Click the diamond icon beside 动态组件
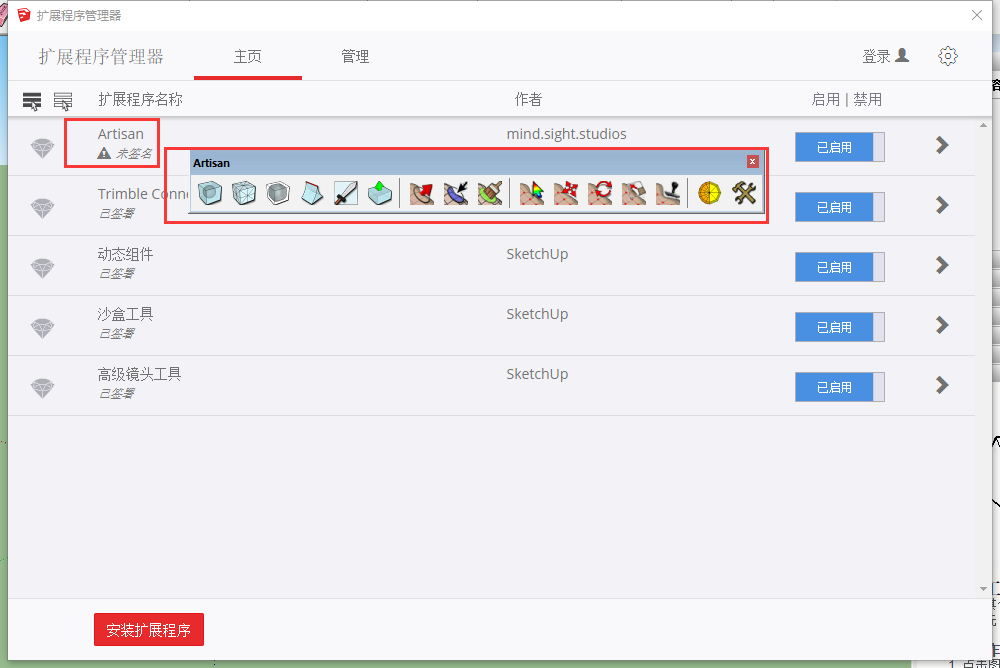Screen dimensions: 1000x668 tap(43, 268)
